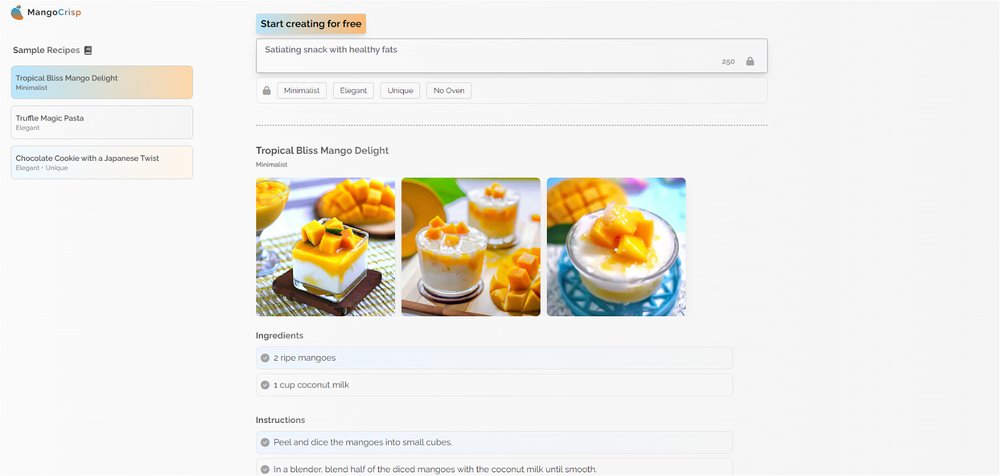This screenshot has width=1000, height=476.
Task: Open first mango dessert photo on brown coaster
Action: [x=325, y=247]
